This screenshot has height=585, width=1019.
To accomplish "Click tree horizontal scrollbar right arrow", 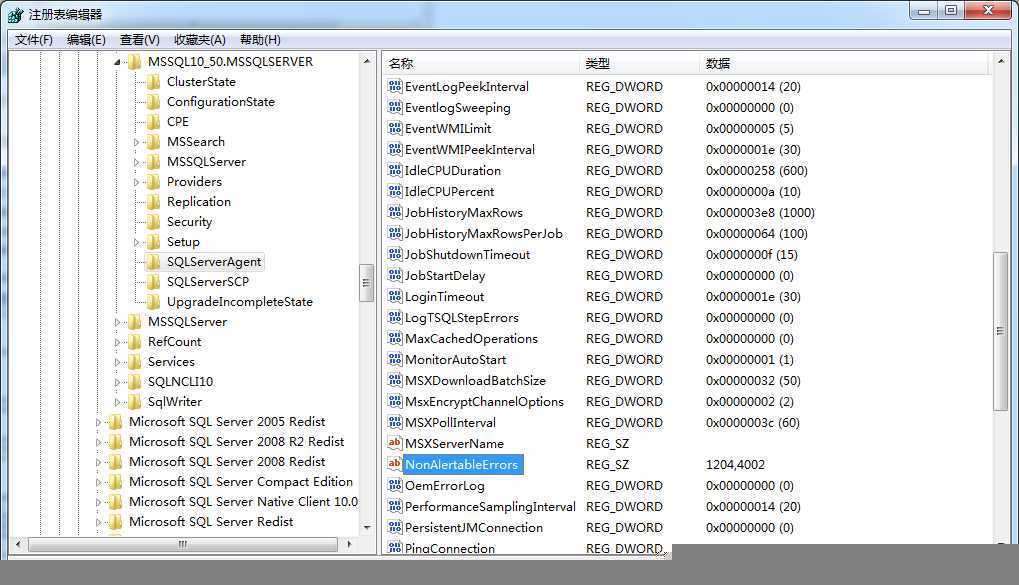I will click(x=349, y=544).
